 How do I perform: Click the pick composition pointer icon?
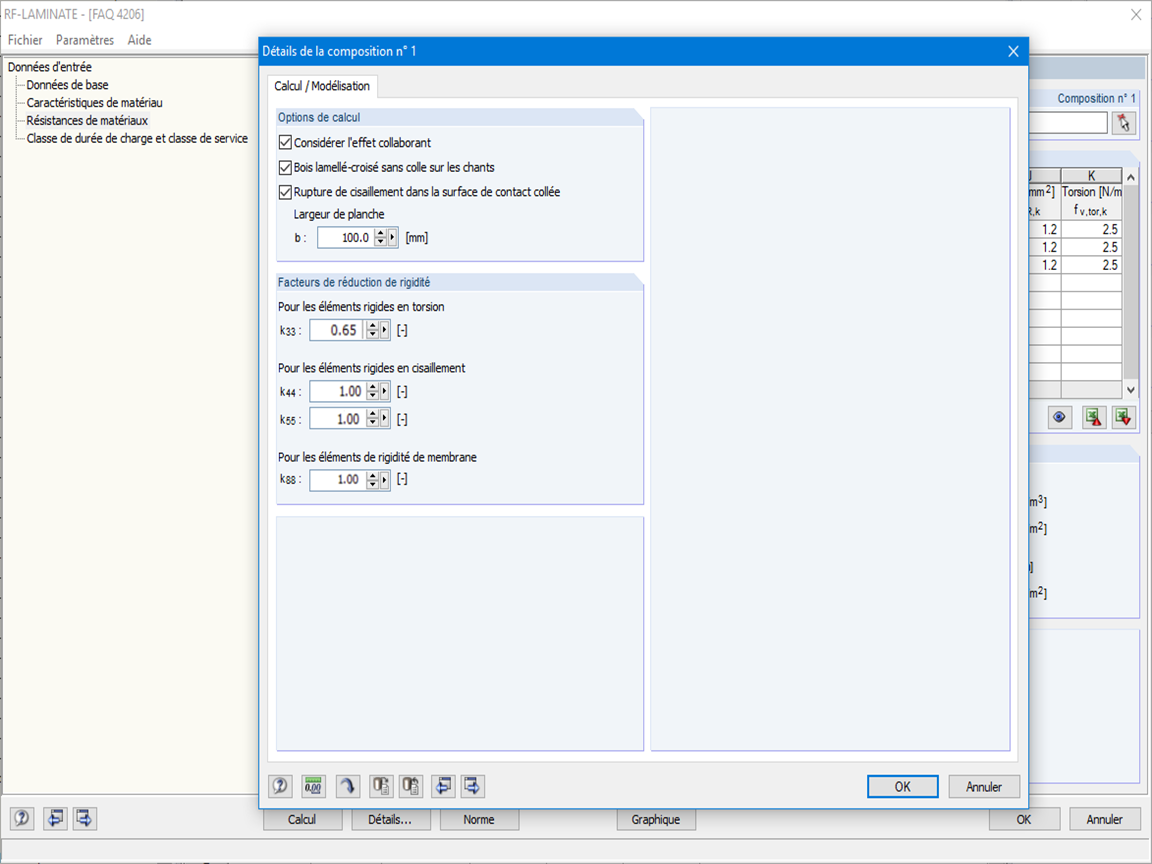(1123, 123)
